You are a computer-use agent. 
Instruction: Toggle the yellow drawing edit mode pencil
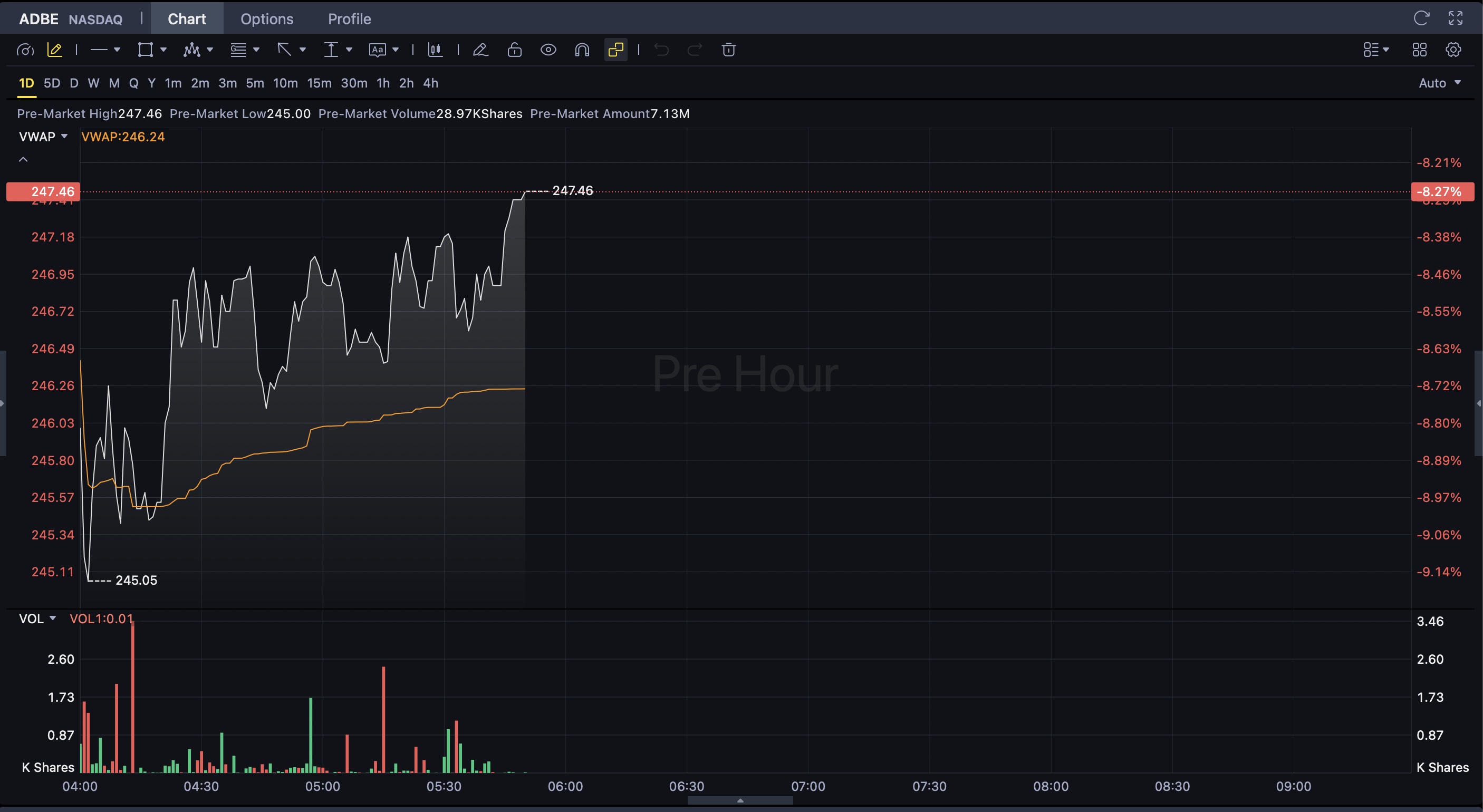(54, 50)
